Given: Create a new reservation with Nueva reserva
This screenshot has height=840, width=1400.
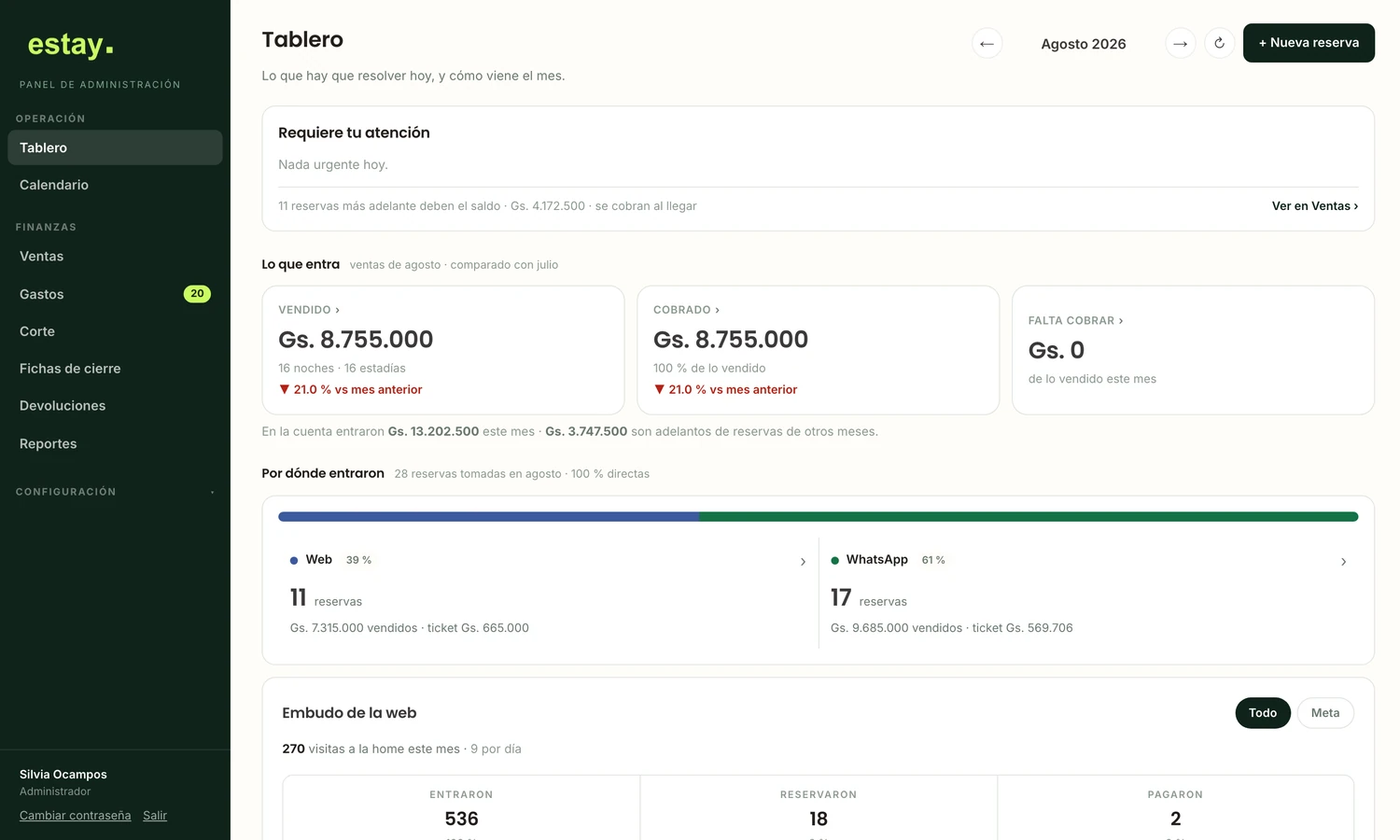Looking at the screenshot, I should tap(1309, 43).
